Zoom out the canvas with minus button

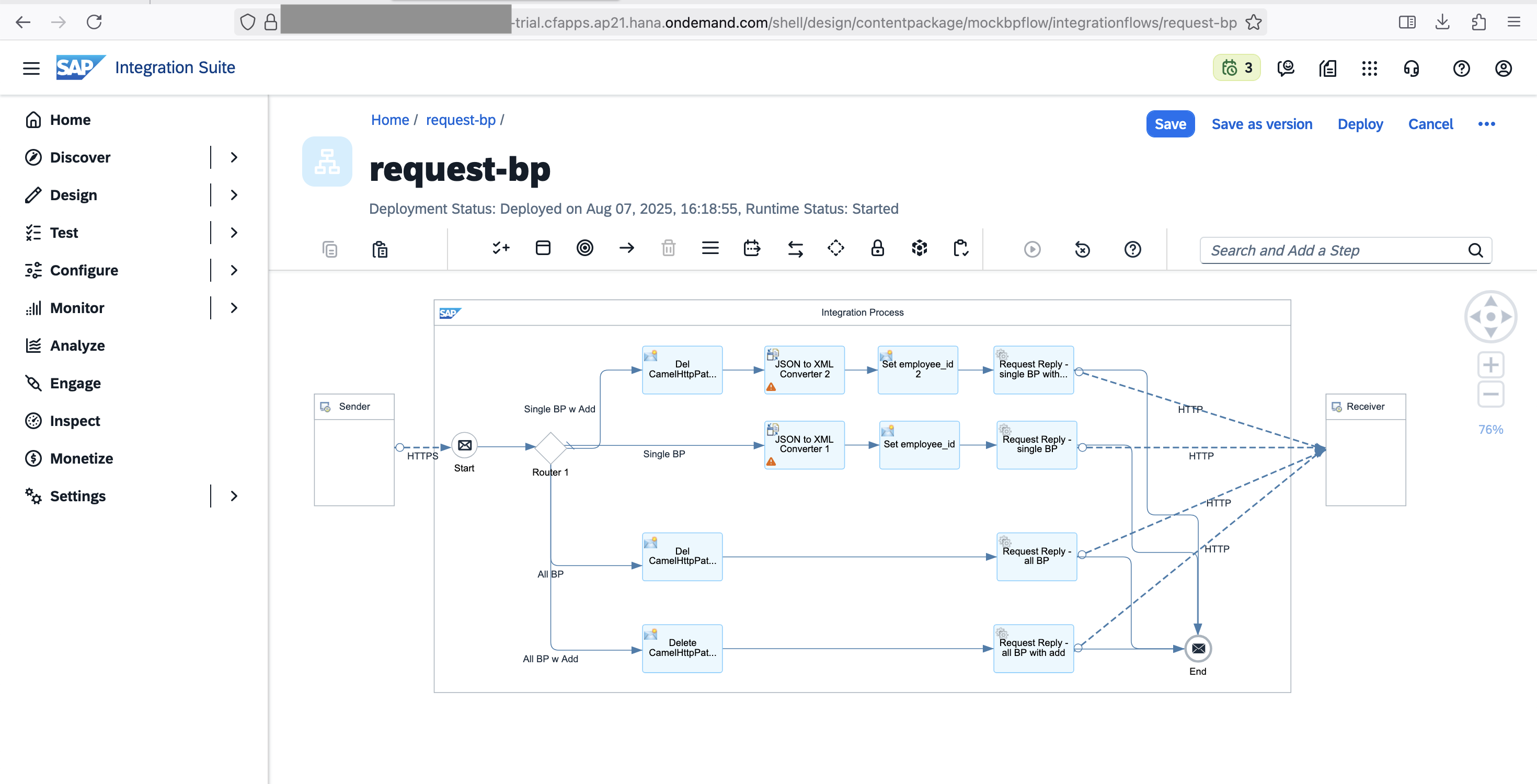pos(1490,395)
